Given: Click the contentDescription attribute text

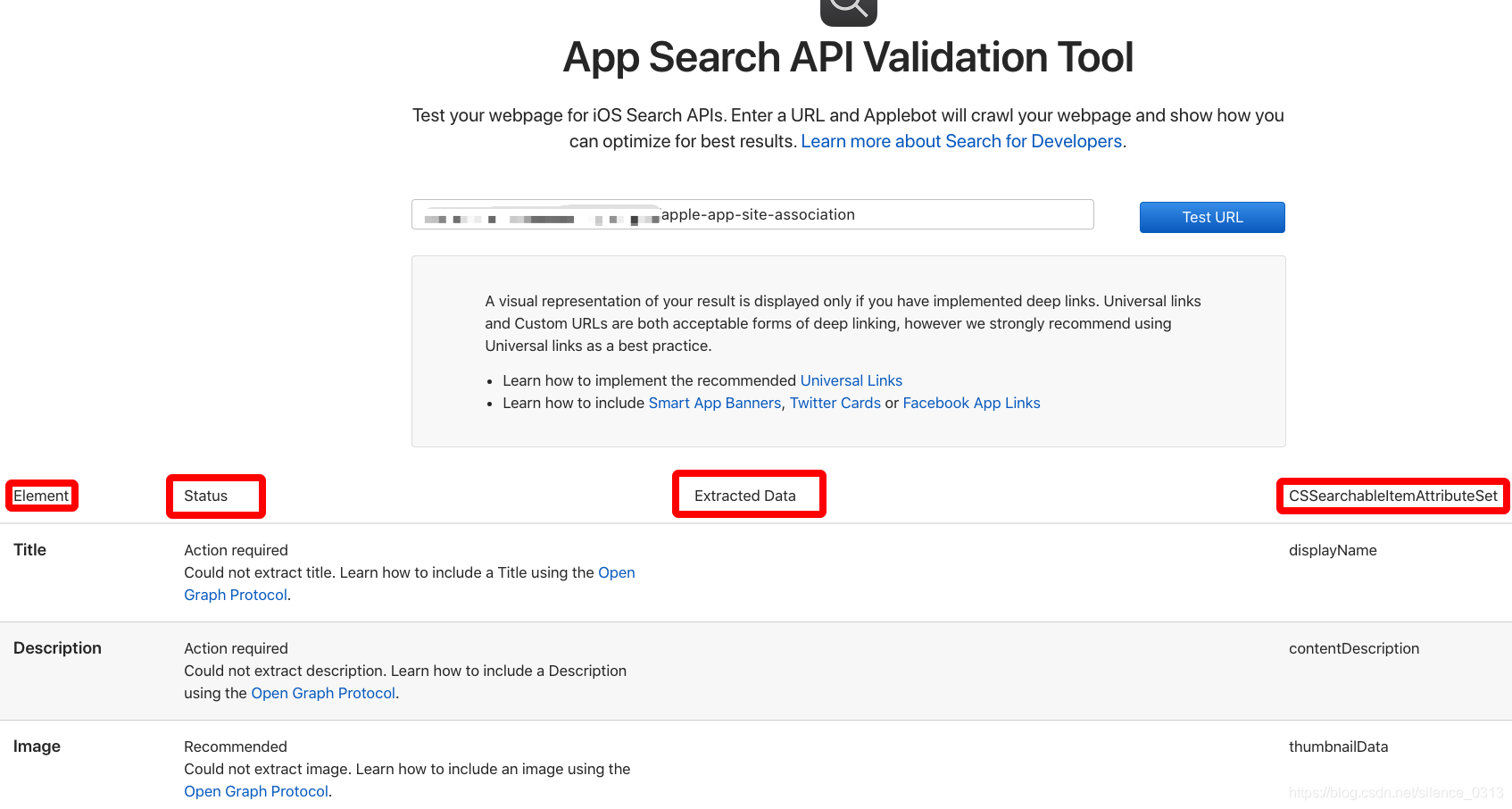Looking at the screenshot, I should coord(1354,648).
